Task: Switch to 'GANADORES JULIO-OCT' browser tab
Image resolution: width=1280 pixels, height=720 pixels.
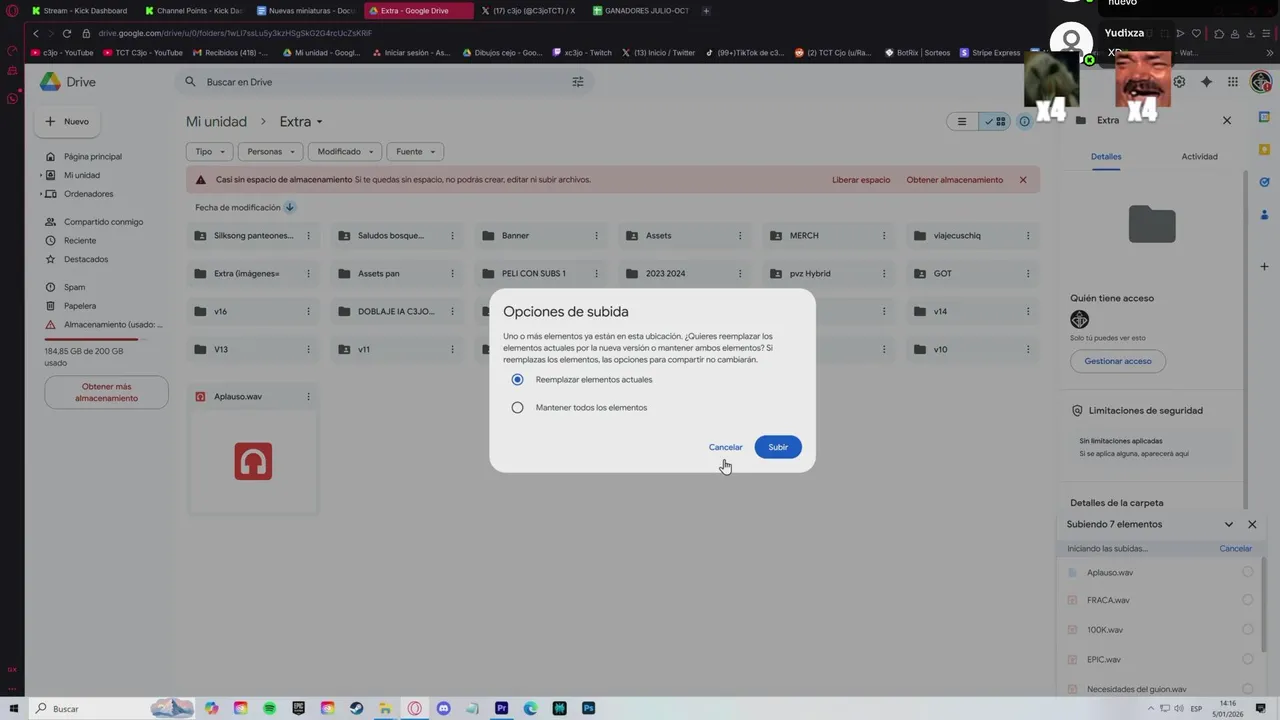Action: pos(642,11)
